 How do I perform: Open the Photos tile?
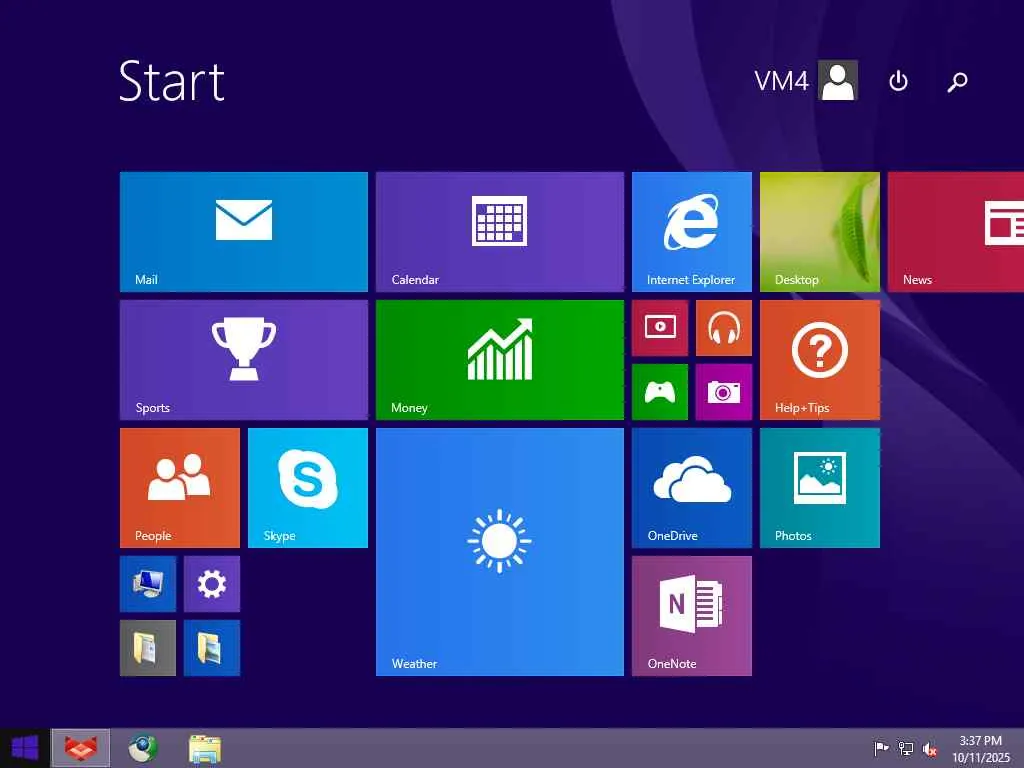[x=820, y=488]
